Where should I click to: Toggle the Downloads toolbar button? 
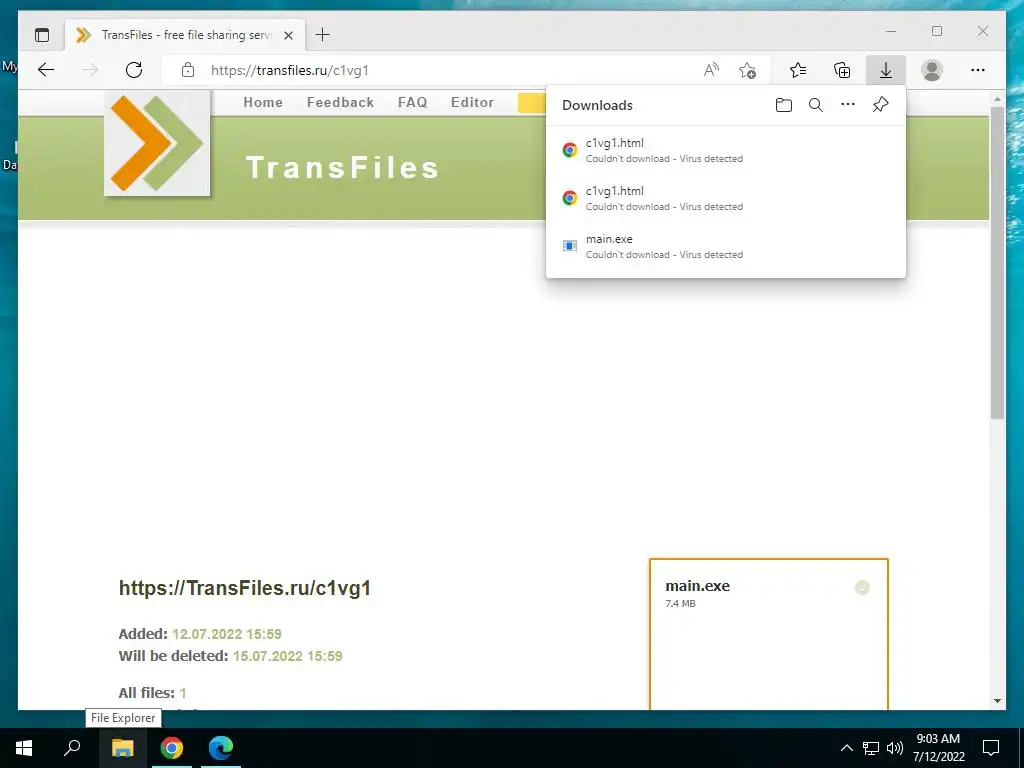886,70
